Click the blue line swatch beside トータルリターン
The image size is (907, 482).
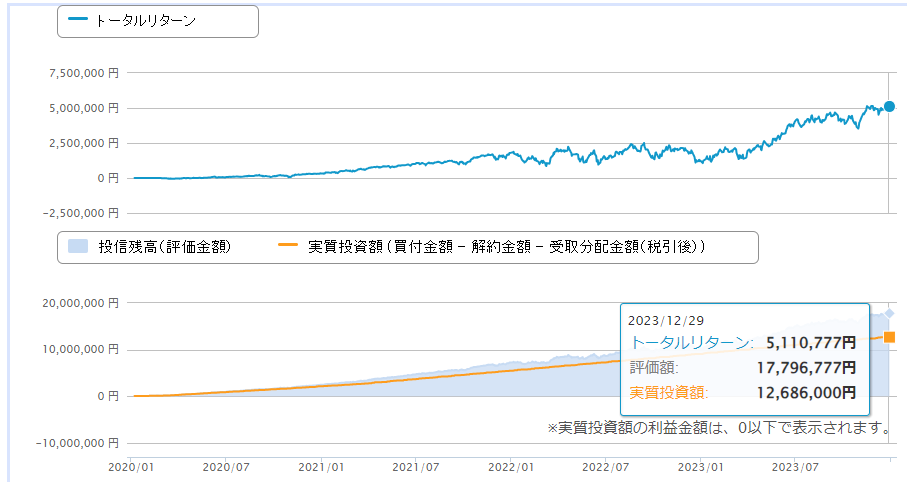[78, 19]
